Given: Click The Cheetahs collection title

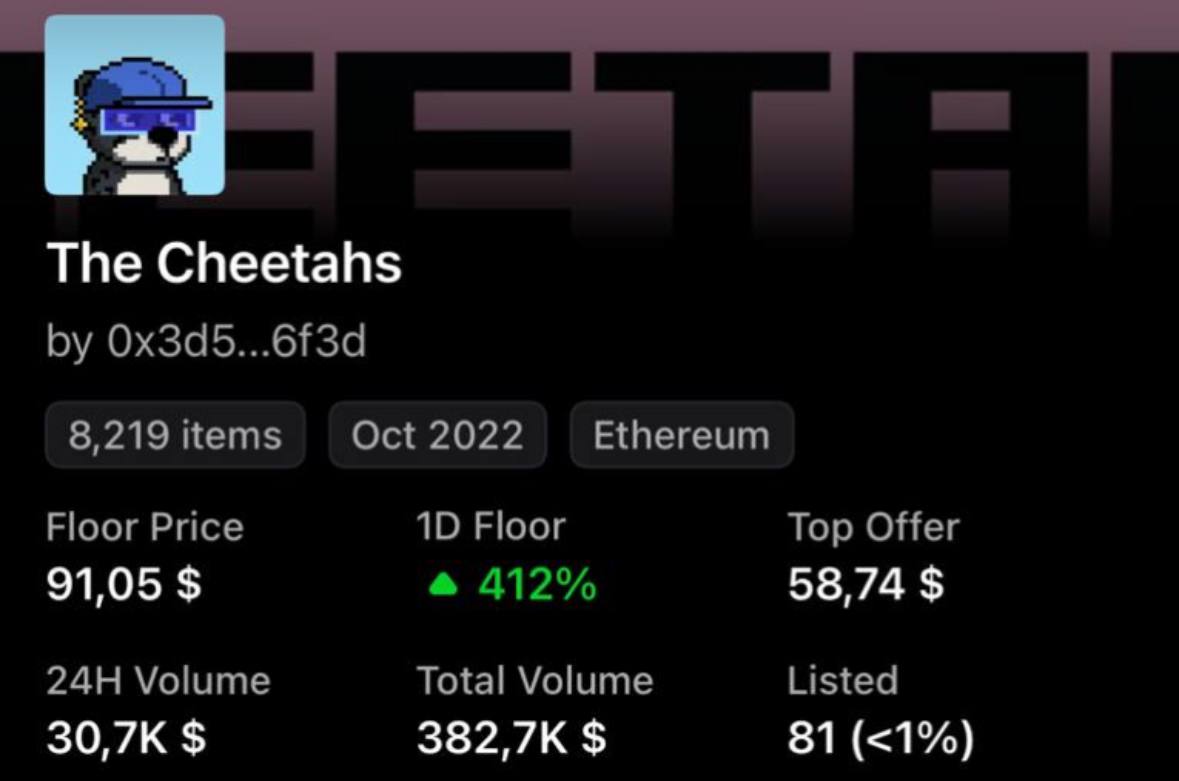Looking at the screenshot, I should coord(224,263).
